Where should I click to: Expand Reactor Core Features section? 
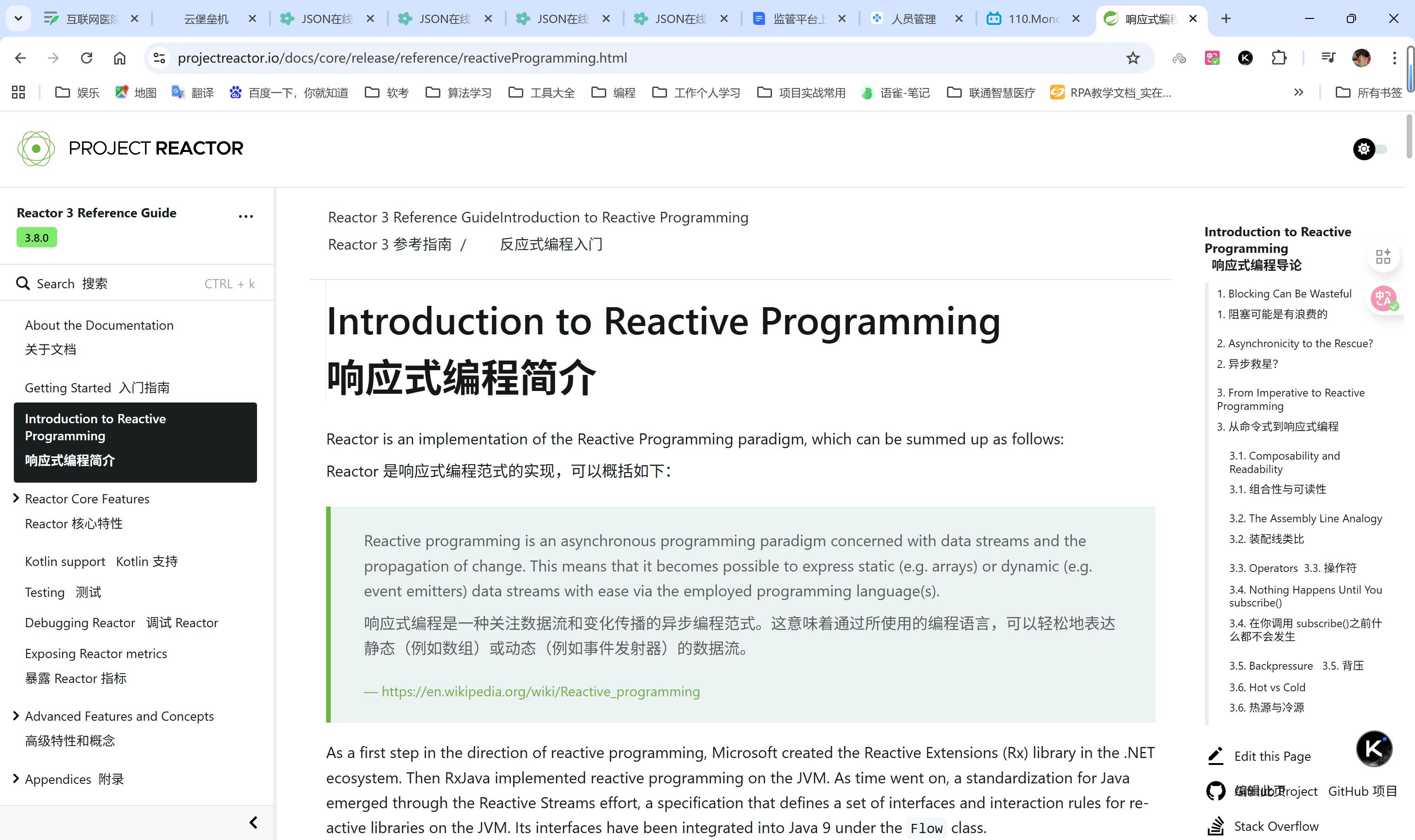16,498
